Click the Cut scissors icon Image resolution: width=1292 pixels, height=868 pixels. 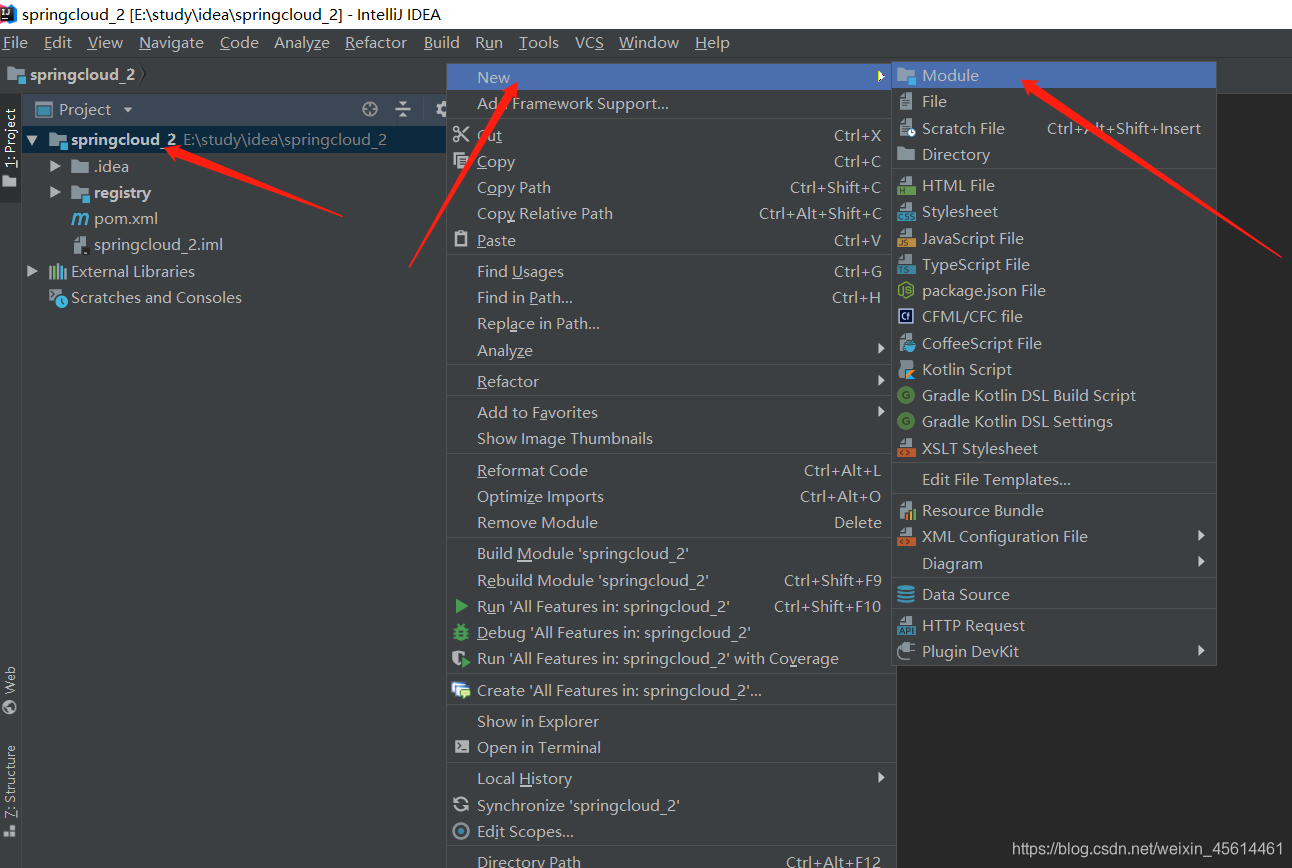(461, 135)
